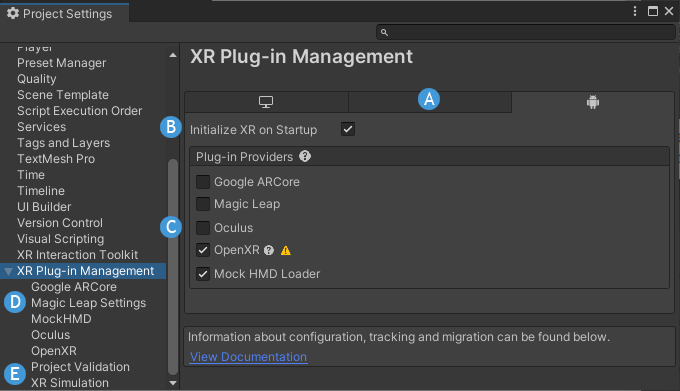Click the sidebar scroll down arrow
680x391 pixels.
173,383
